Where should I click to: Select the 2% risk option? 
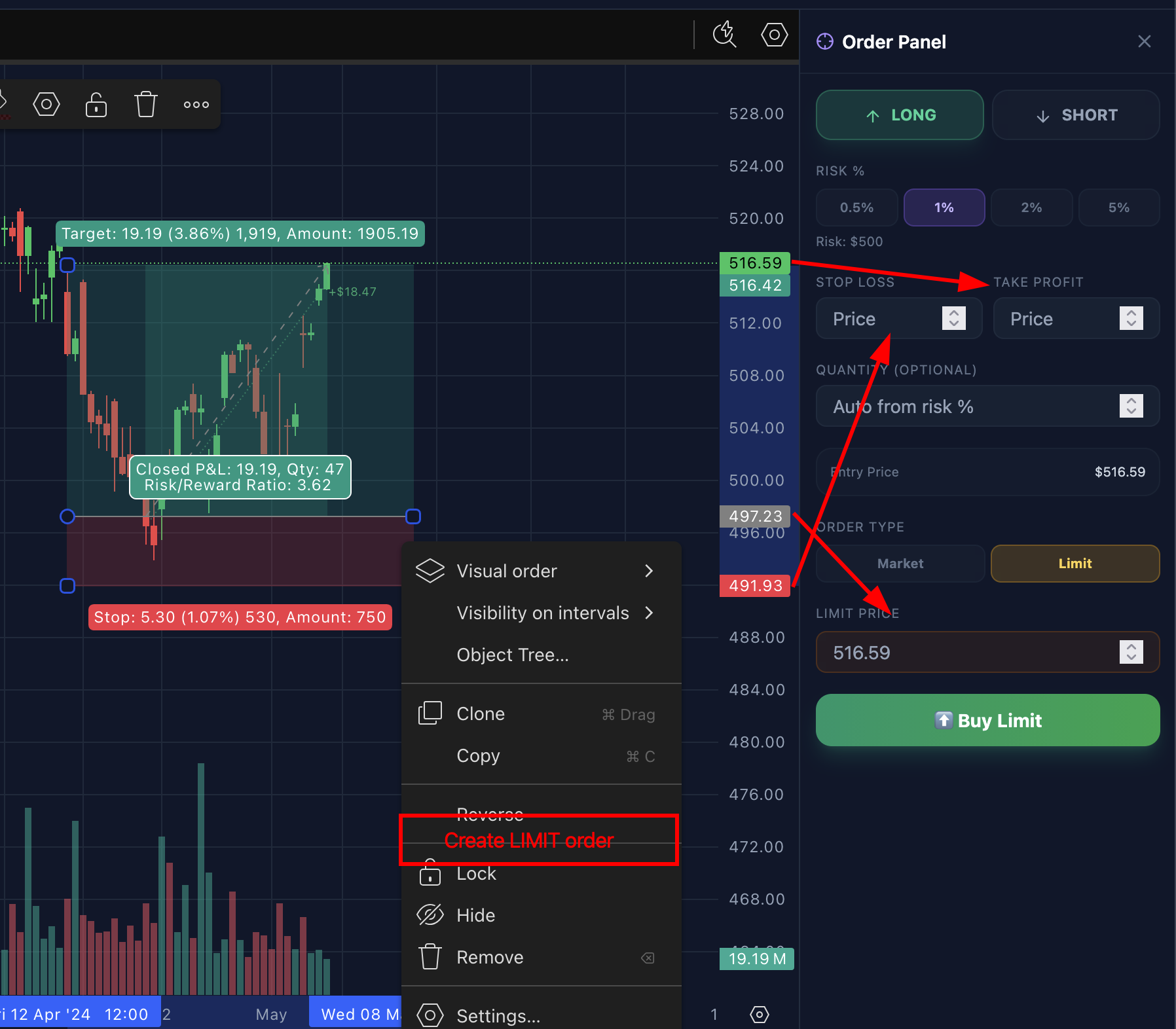coord(1031,208)
